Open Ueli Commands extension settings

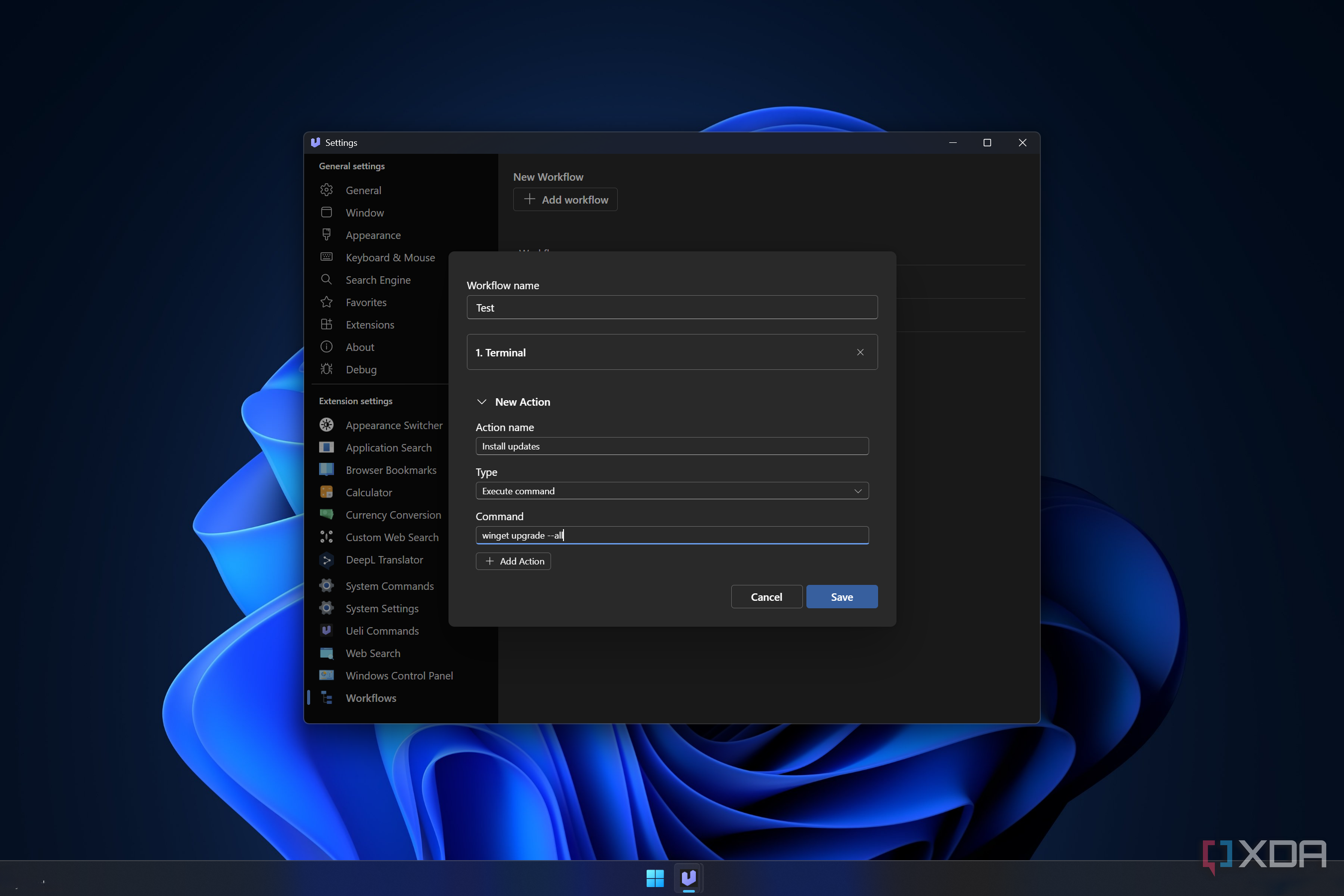[382, 631]
